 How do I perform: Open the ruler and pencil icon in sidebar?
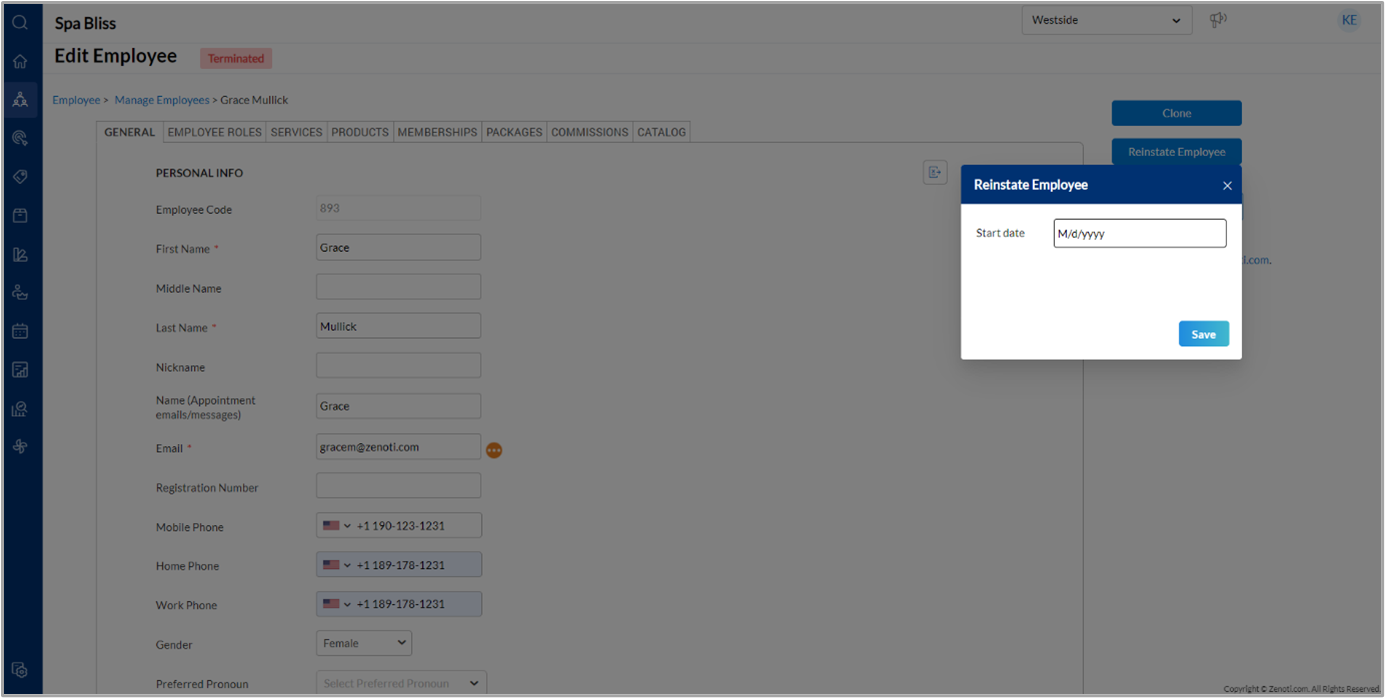click(20, 254)
